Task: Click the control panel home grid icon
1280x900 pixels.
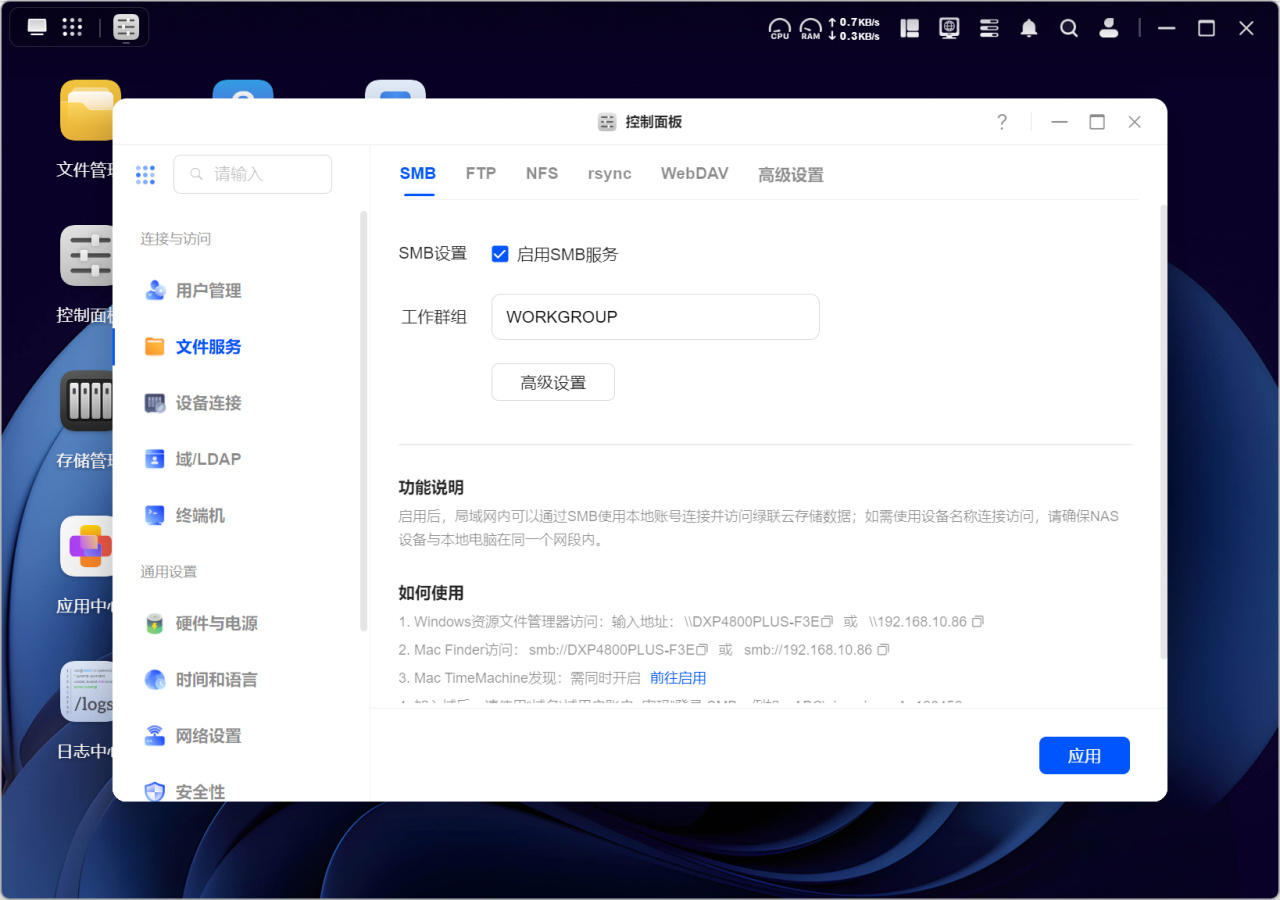Action: 146,175
